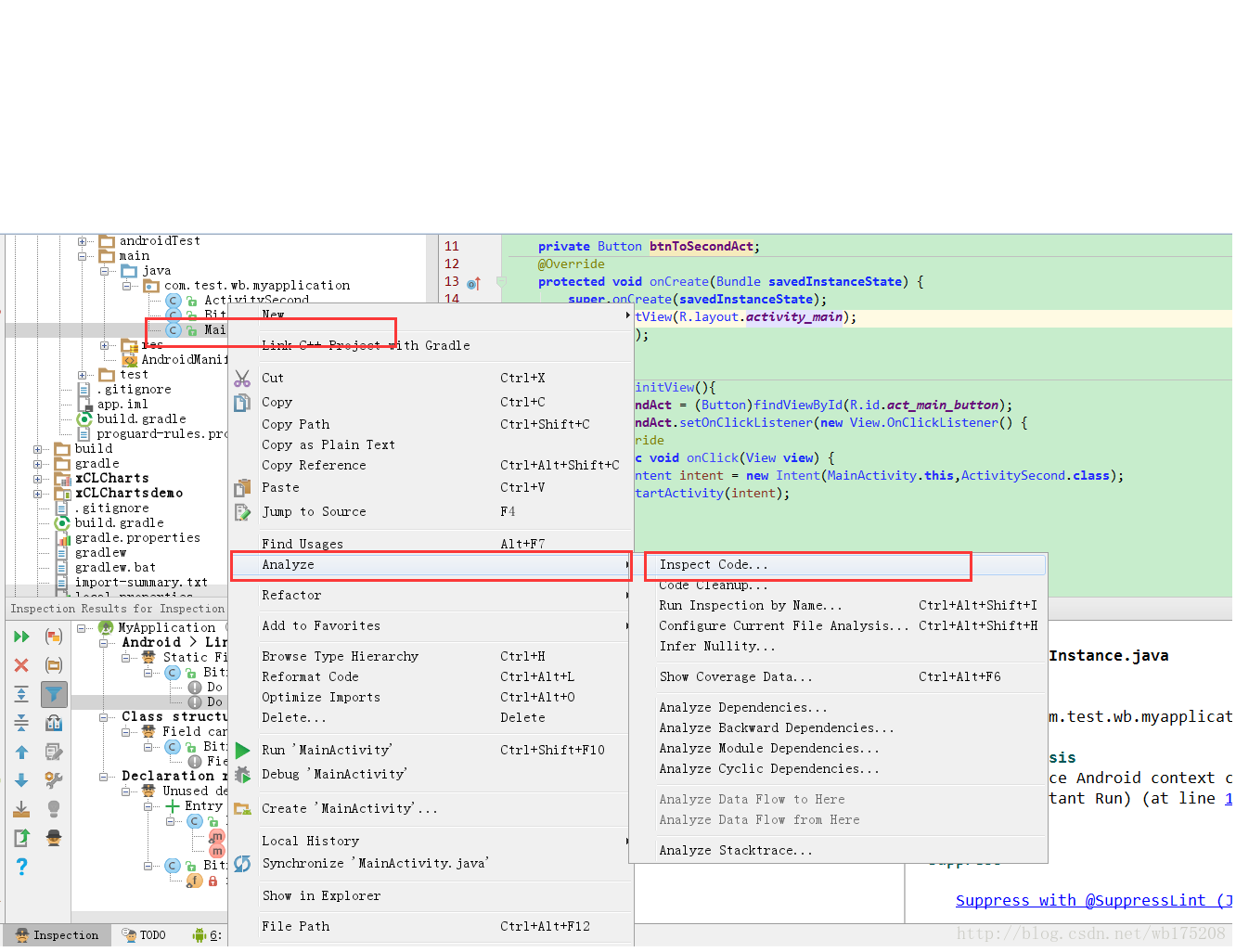
Task: Close inspection results with red X icon
Action: [x=22, y=665]
